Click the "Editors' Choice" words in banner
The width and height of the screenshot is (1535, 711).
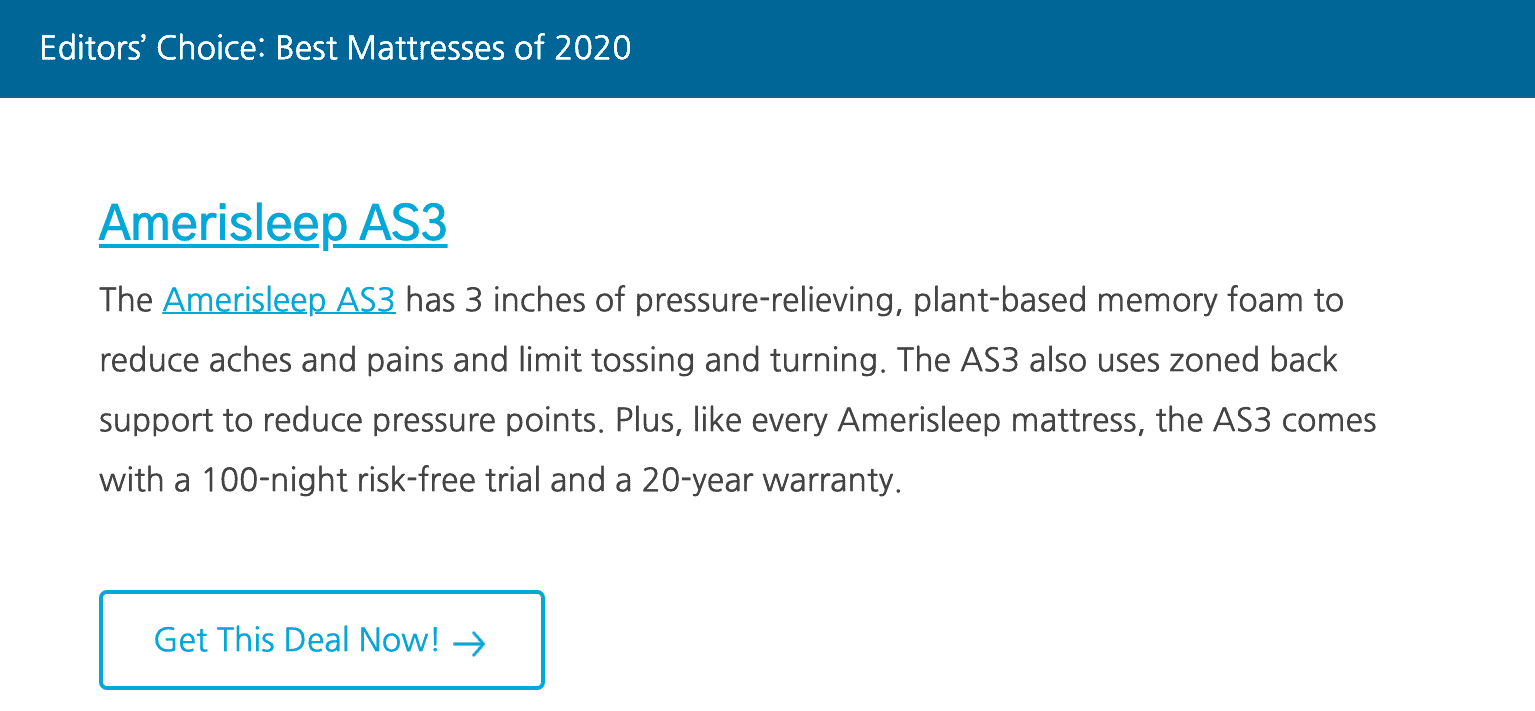coord(151,48)
